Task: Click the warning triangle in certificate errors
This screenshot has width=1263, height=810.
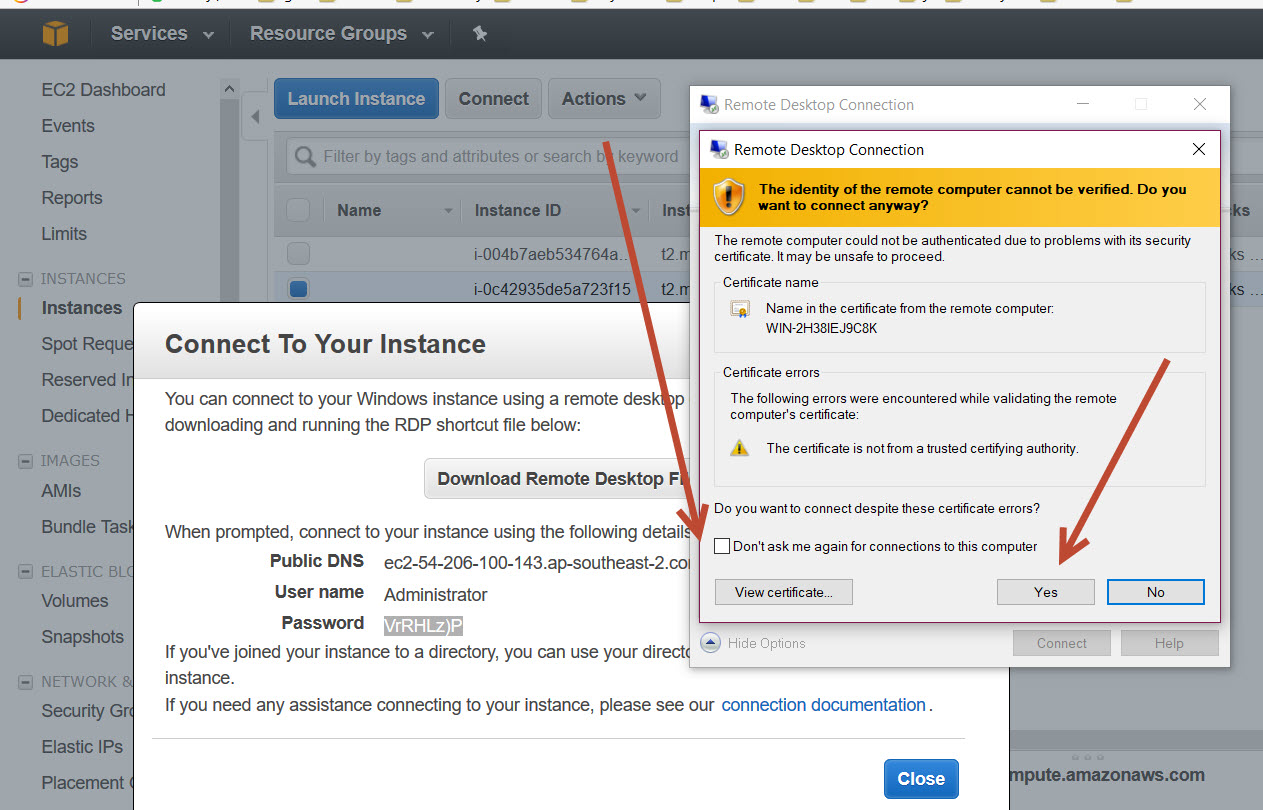Action: click(739, 448)
